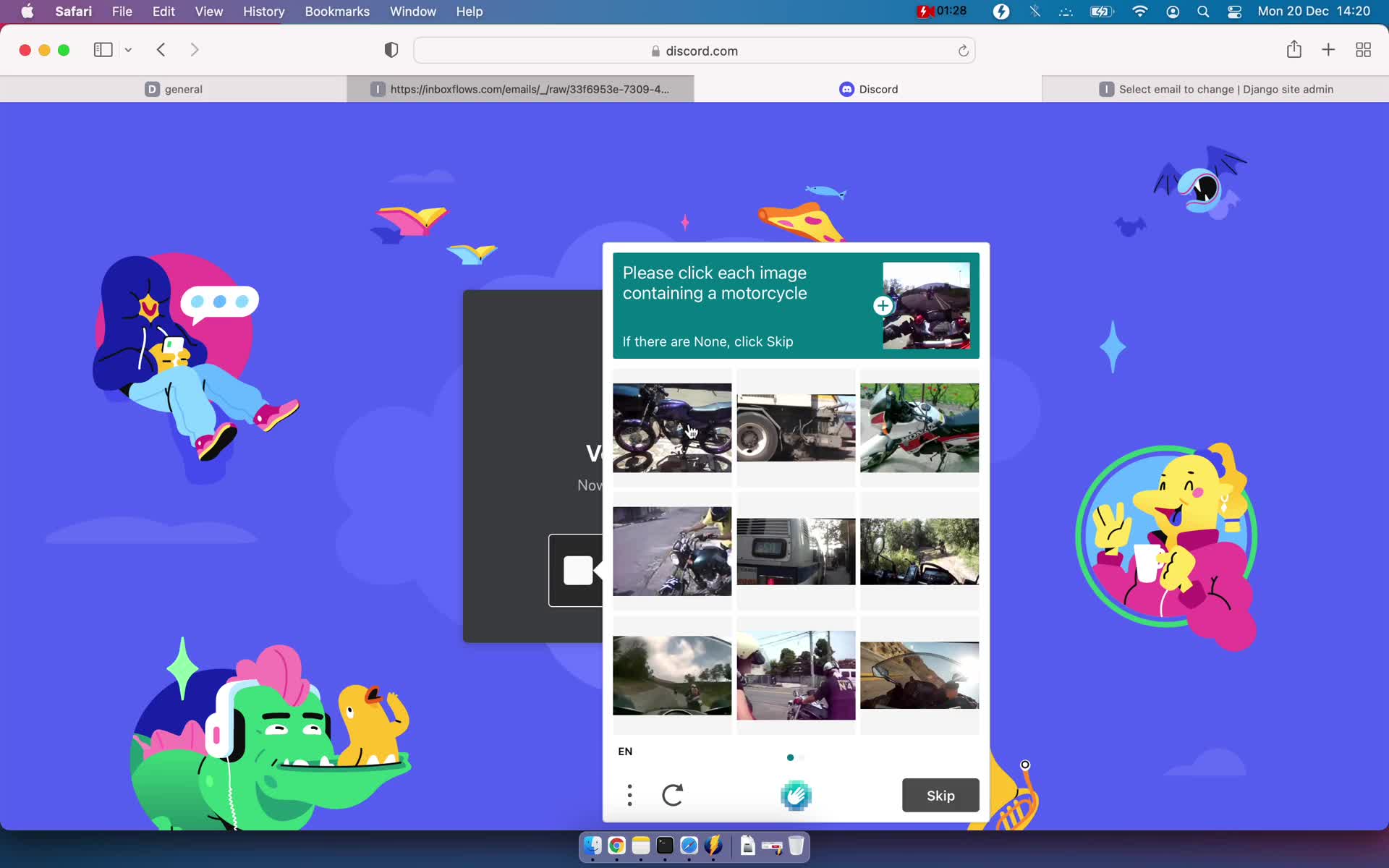
Task: Open the Window menu
Action: click(x=413, y=12)
